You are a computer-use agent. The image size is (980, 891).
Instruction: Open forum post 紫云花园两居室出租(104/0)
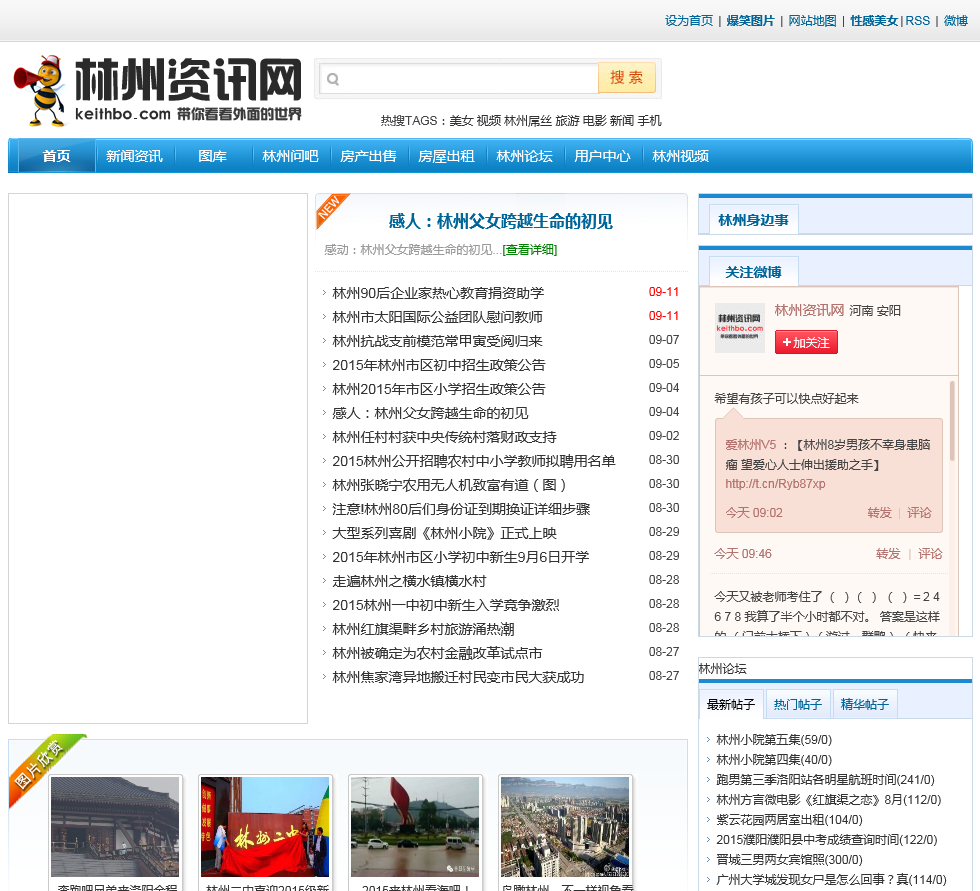click(789, 820)
